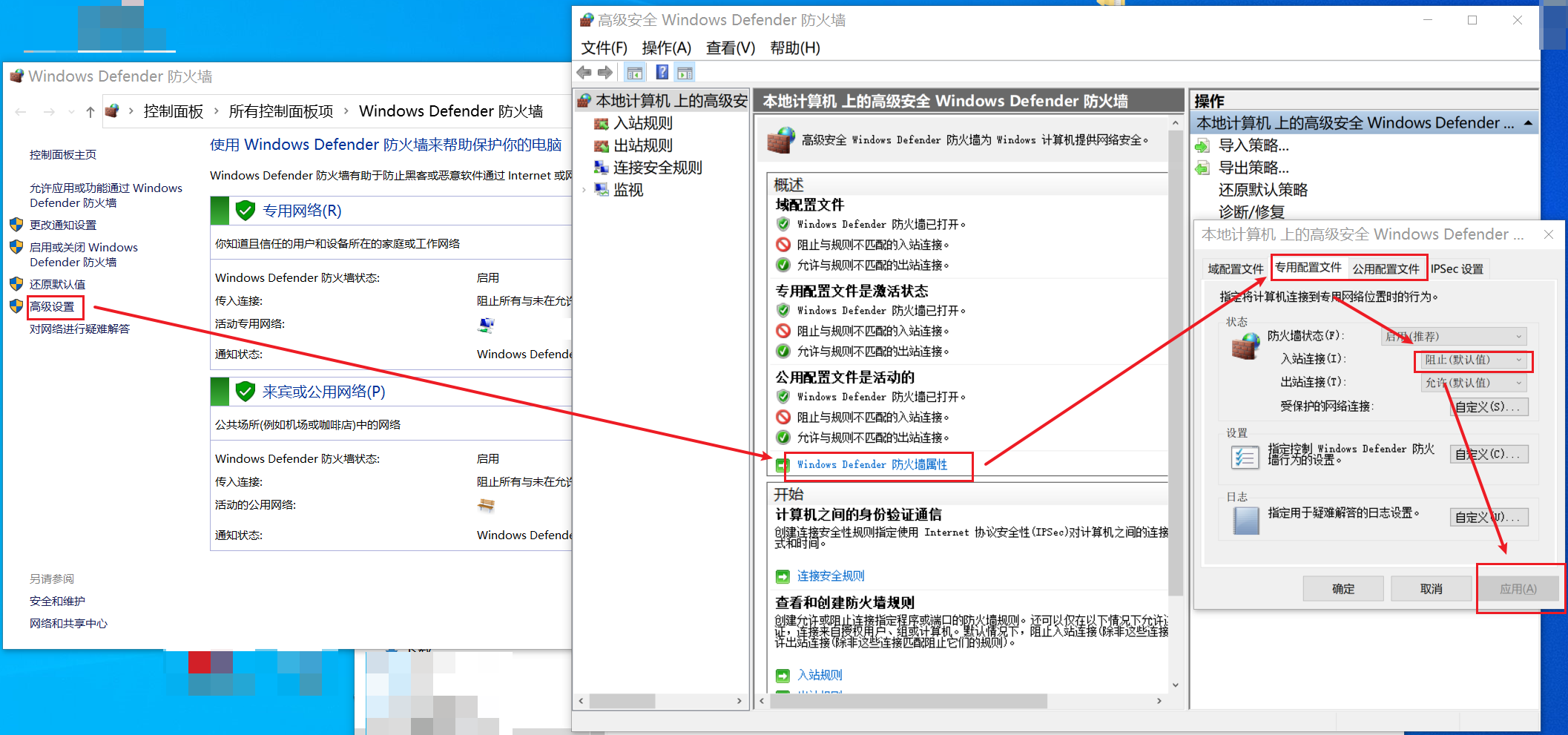Viewport: 1568px width, 735px height.
Task: Open the Help icon in the MMC toolbar
Action: (x=662, y=73)
